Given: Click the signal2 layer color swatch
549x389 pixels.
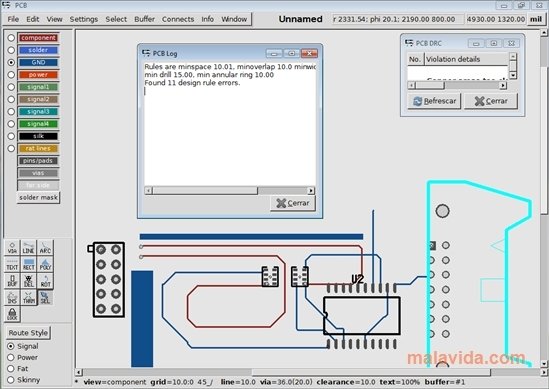Looking at the screenshot, I should (x=38, y=99).
